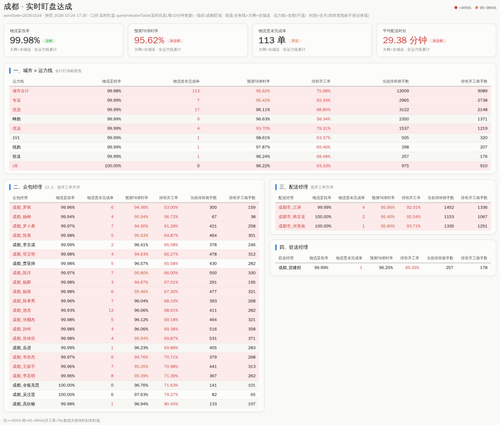Click the value 9089 in the 城市合计 row
This screenshot has height=425, width=500.
point(482,91)
